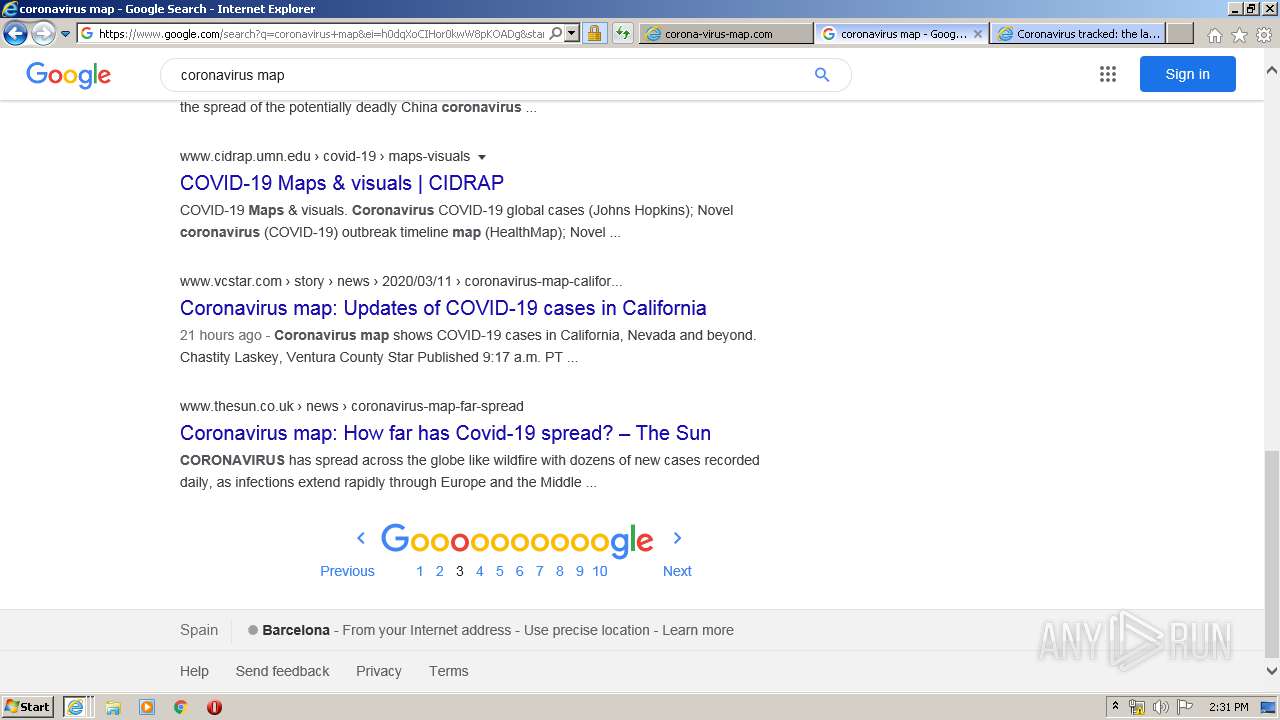
Task: Open COVID-19 Maps & visuals CIDRAP result
Action: pos(342,183)
